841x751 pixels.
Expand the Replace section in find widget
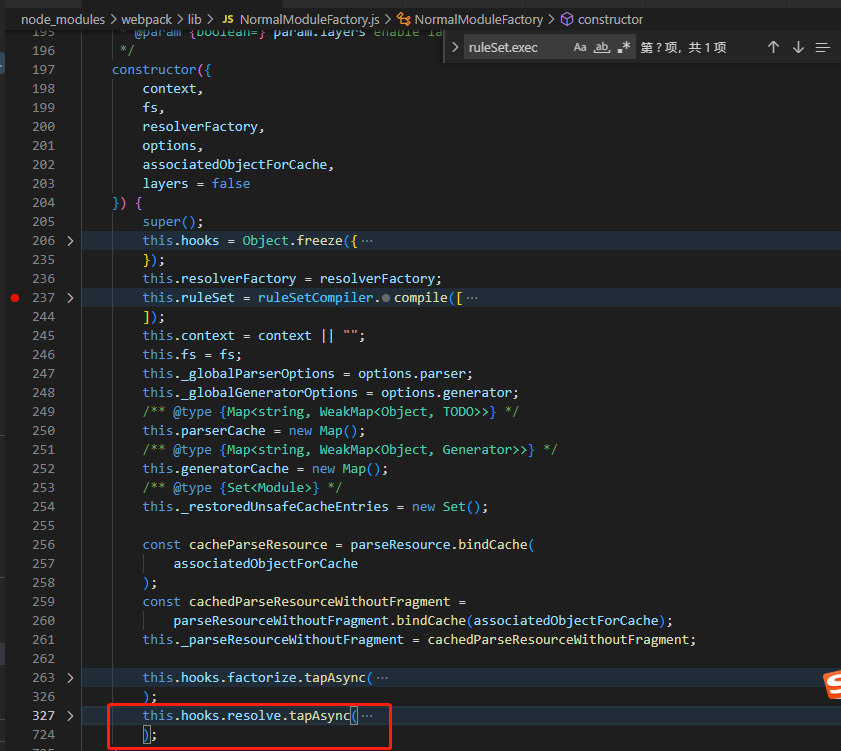pyautogui.click(x=455, y=47)
